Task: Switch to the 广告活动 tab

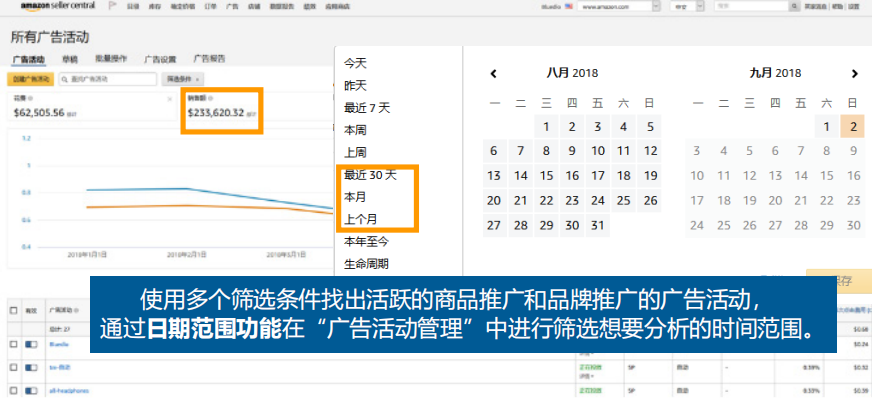Action: 28,59
